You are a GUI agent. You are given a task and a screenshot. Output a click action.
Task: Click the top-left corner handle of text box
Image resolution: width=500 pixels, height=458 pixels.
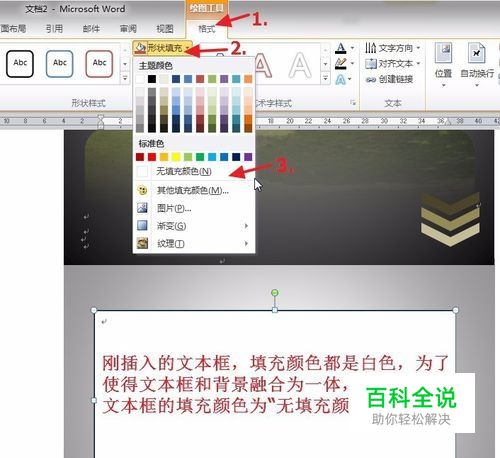coord(94,310)
